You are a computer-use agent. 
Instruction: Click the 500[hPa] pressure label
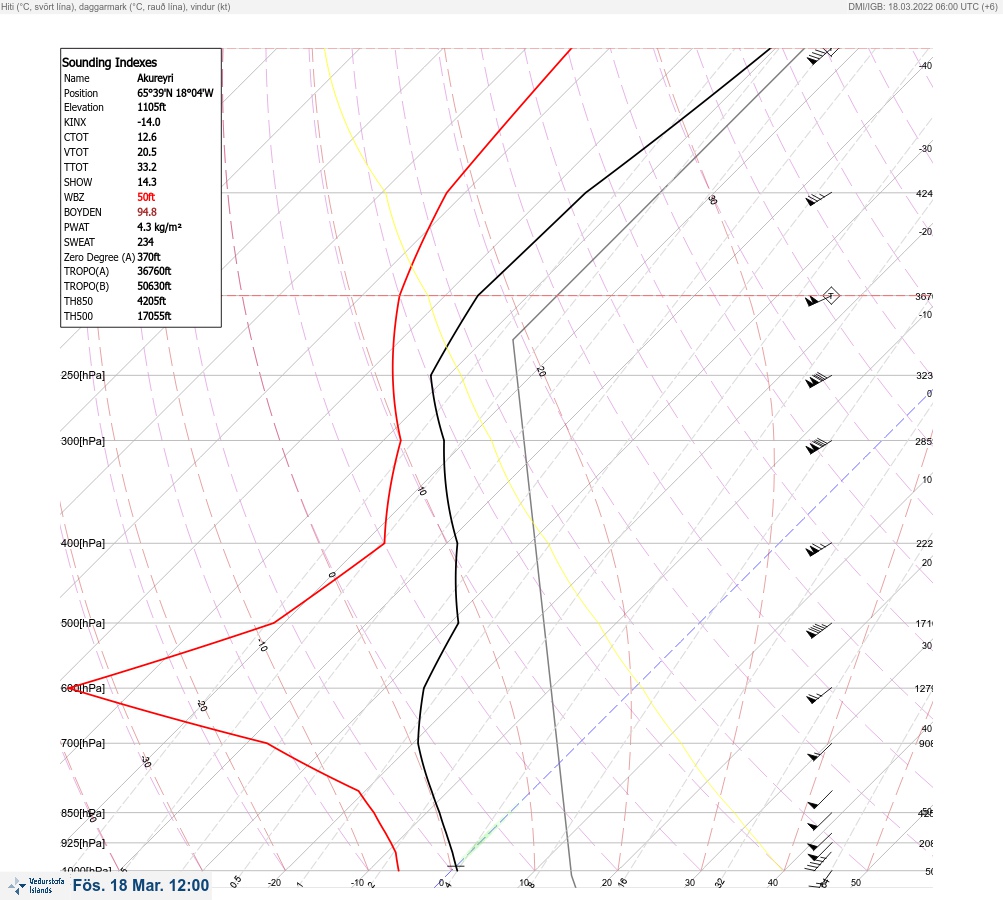[x=83, y=623]
